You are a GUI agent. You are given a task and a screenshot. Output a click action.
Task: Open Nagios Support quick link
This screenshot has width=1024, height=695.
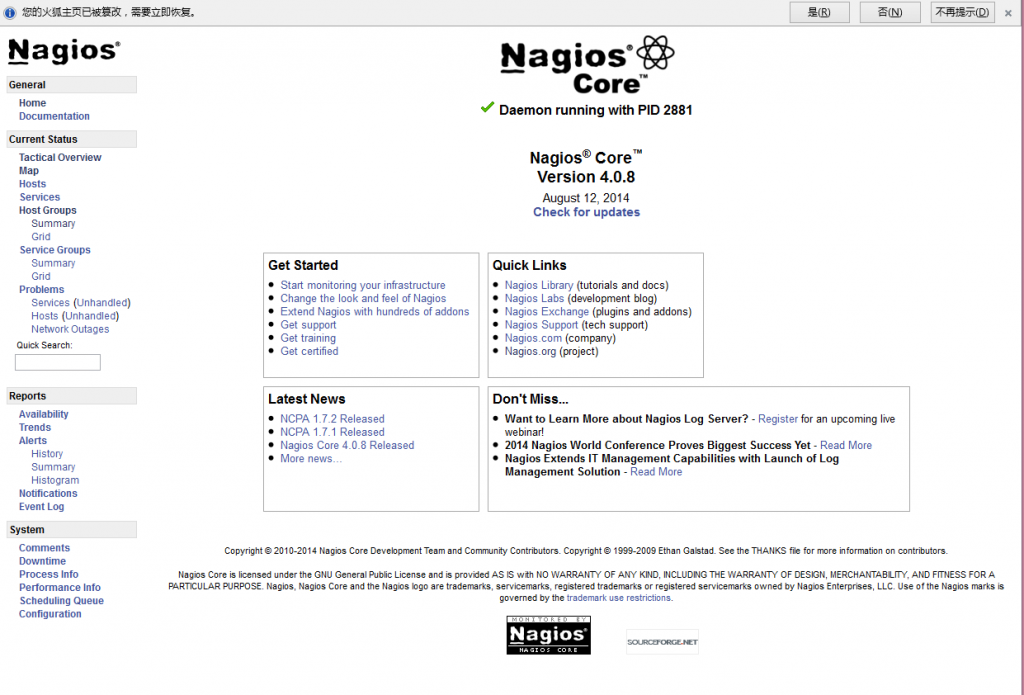[x=541, y=325]
